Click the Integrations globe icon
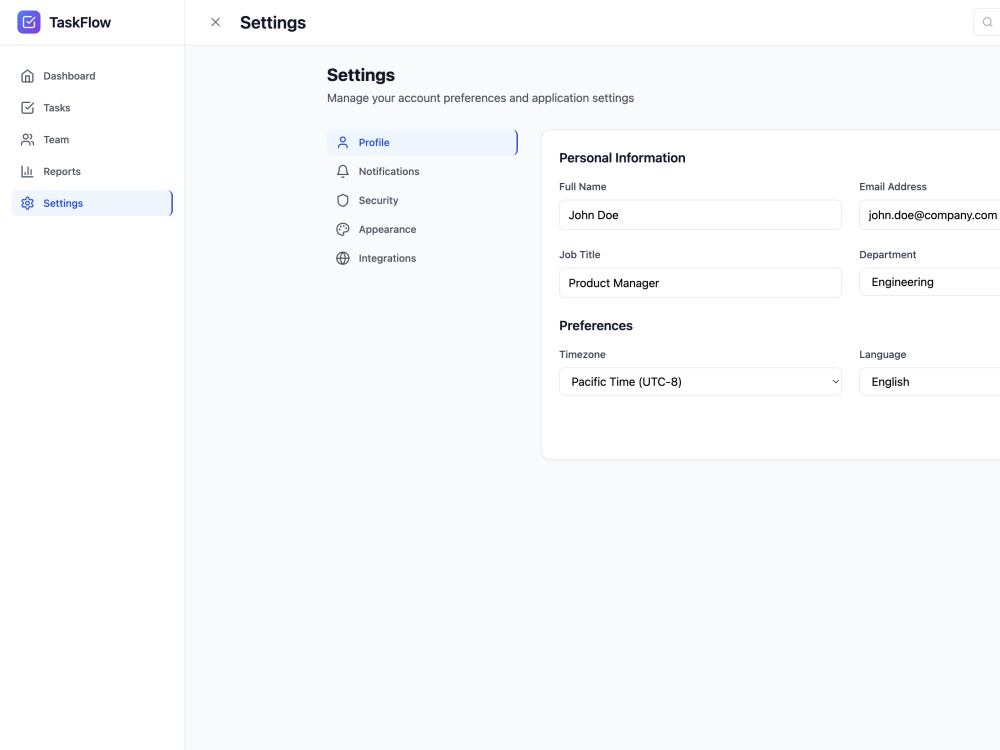Viewport: 1000px width, 750px height. tap(342, 258)
